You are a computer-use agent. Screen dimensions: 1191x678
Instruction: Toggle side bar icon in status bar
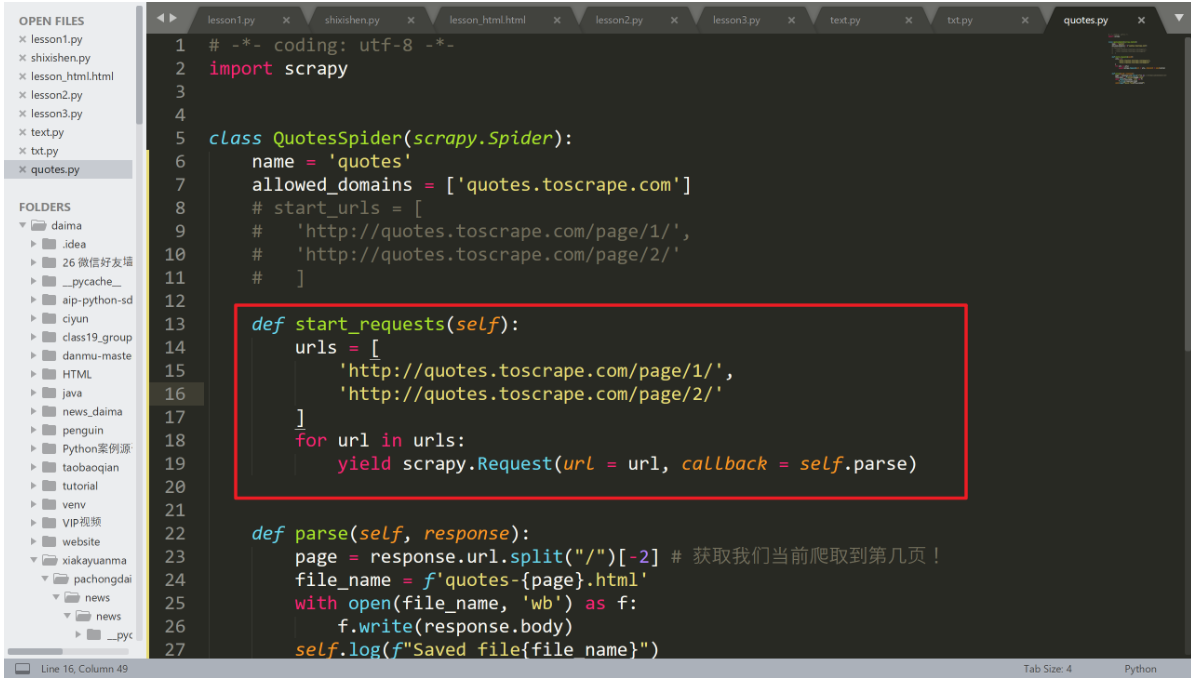(23, 669)
